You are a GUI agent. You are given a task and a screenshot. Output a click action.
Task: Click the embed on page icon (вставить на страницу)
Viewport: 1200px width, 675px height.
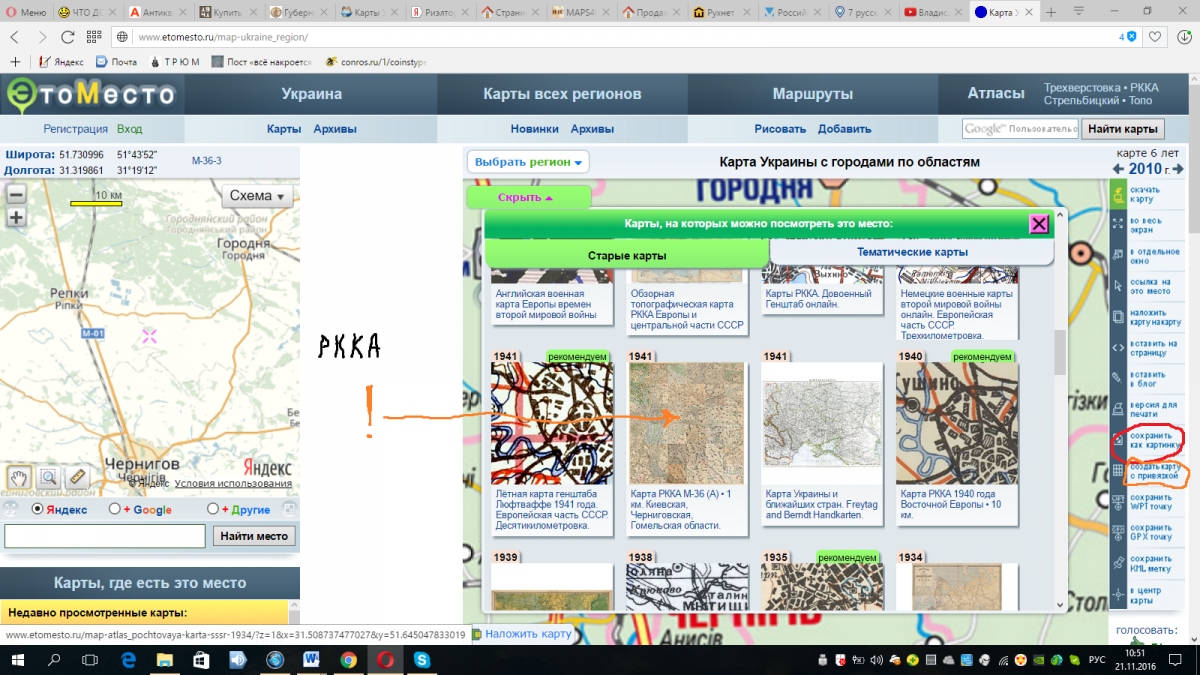[1118, 346]
